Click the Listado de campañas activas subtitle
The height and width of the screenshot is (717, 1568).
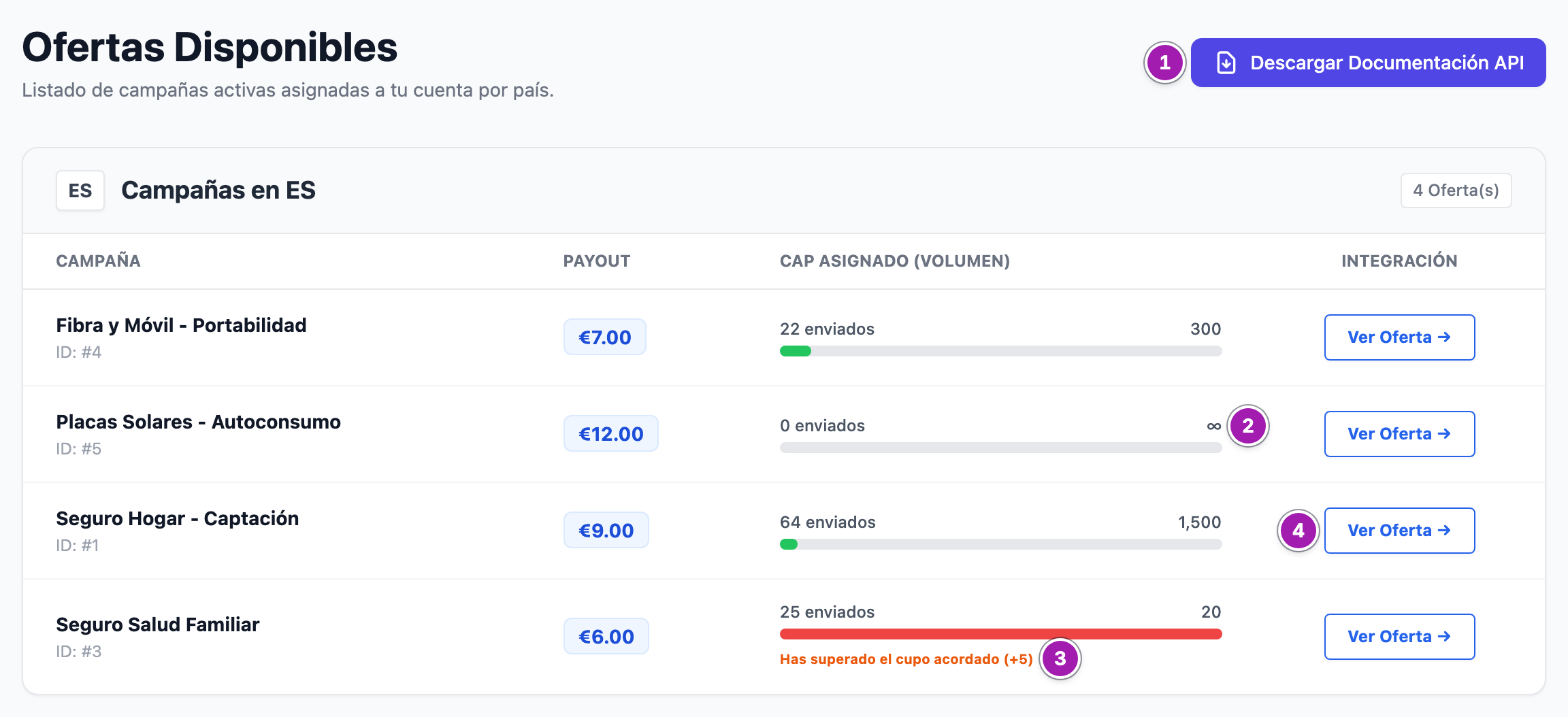click(x=288, y=90)
